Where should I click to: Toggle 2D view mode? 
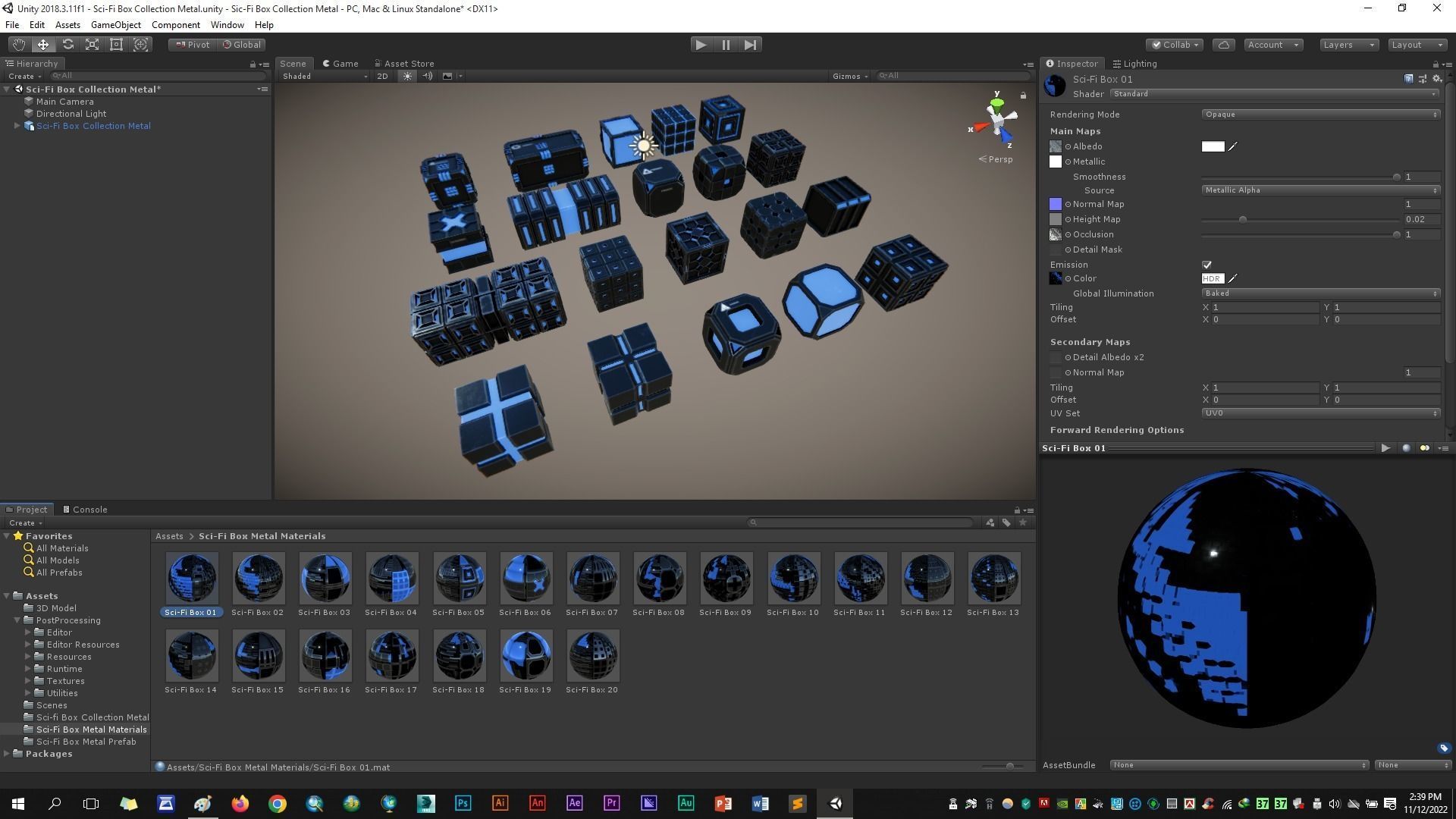point(382,76)
